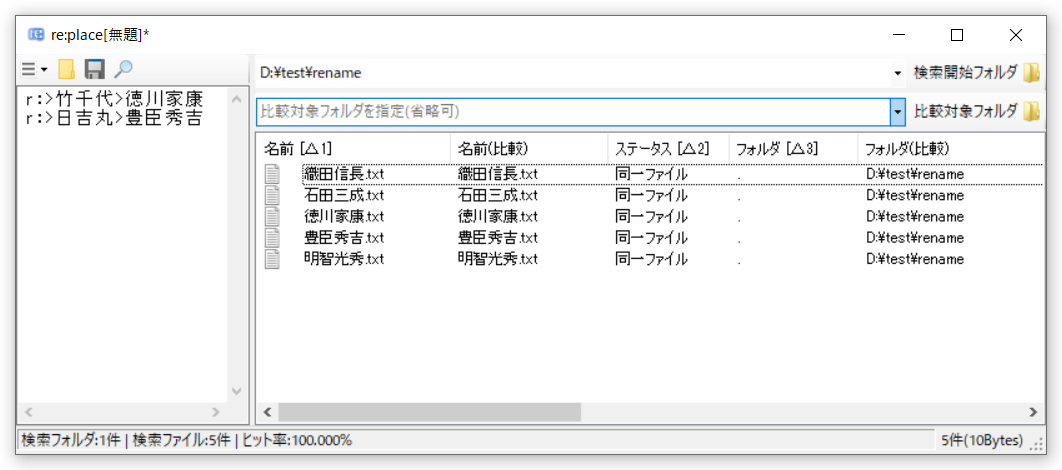Click the 比較対象フォルダ label button
Viewport: 1062px width, 470px height.
[x=965, y=111]
